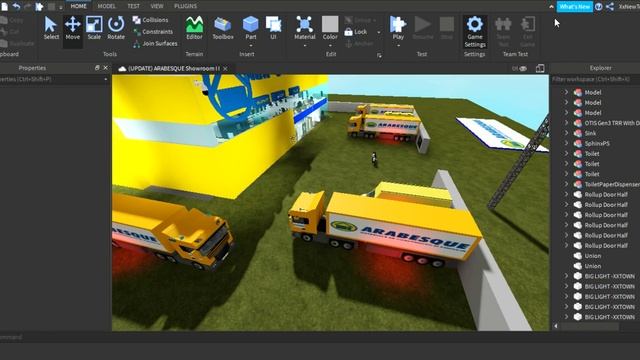Switch to the TEST ribbon tab
Image resolution: width=640 pixels, height=360 pixels.
(x=133, y=6)
